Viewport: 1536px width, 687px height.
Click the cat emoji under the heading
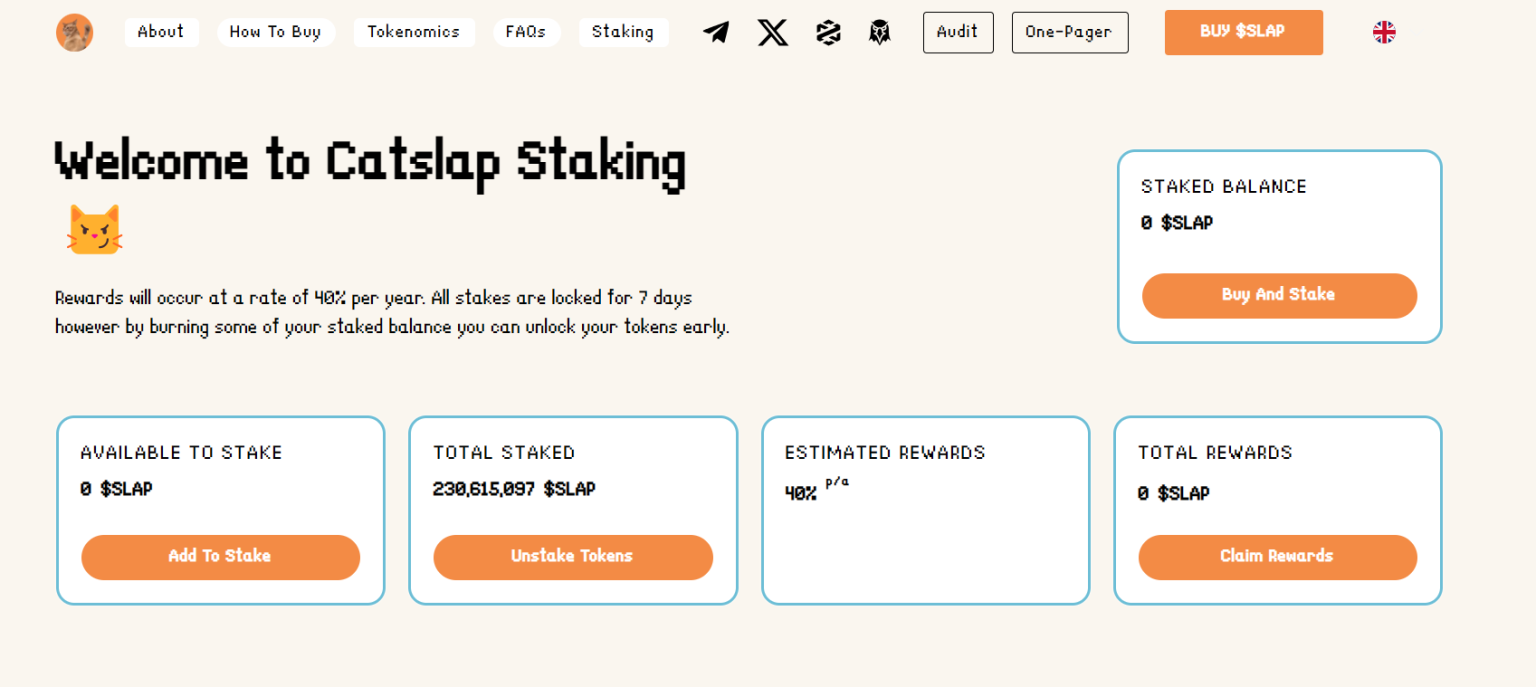tap(93, 228)
